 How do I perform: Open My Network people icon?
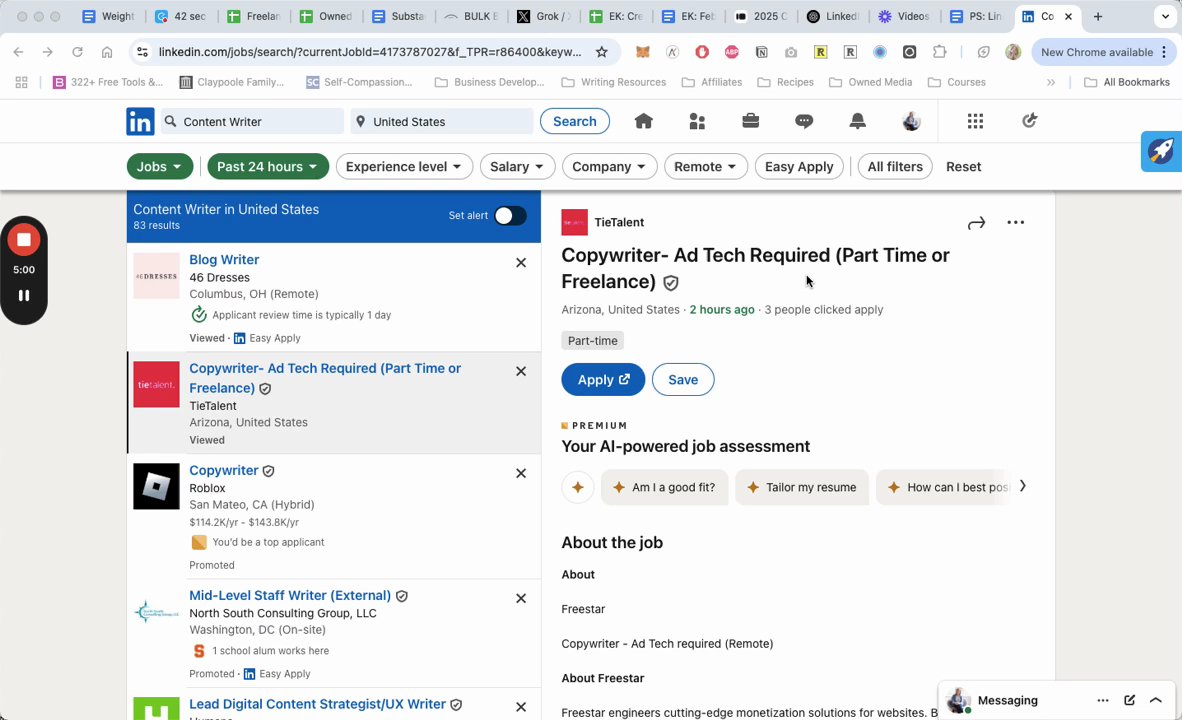coord(697,121)
